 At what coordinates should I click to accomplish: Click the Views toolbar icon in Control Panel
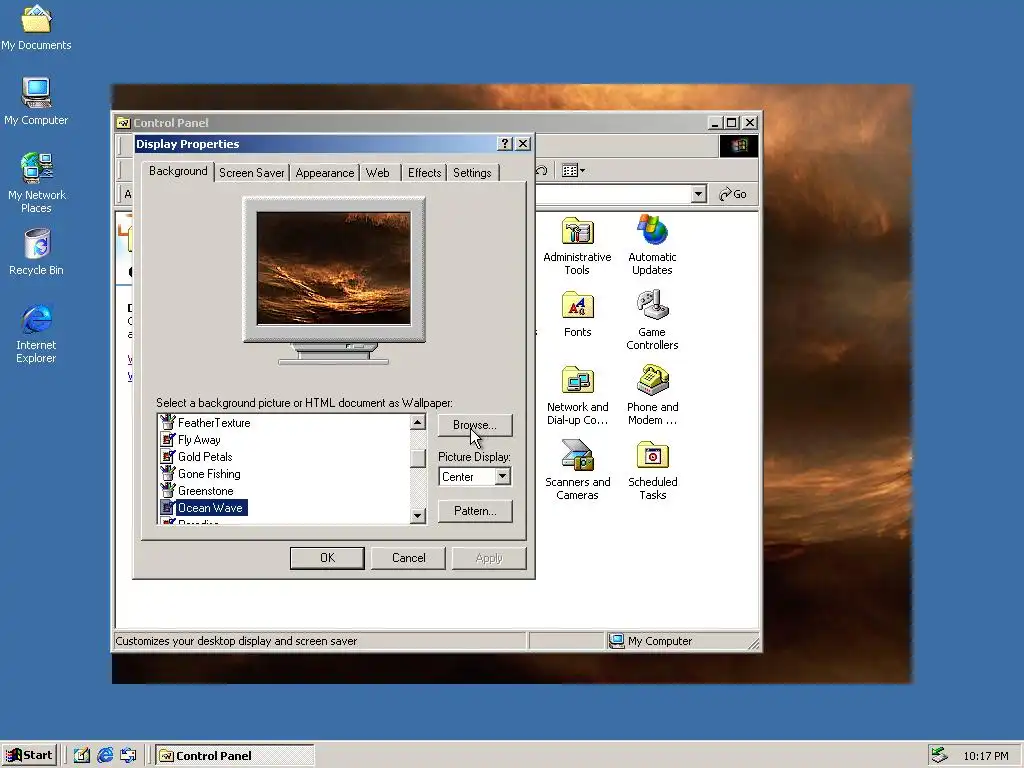coord(573,171)
